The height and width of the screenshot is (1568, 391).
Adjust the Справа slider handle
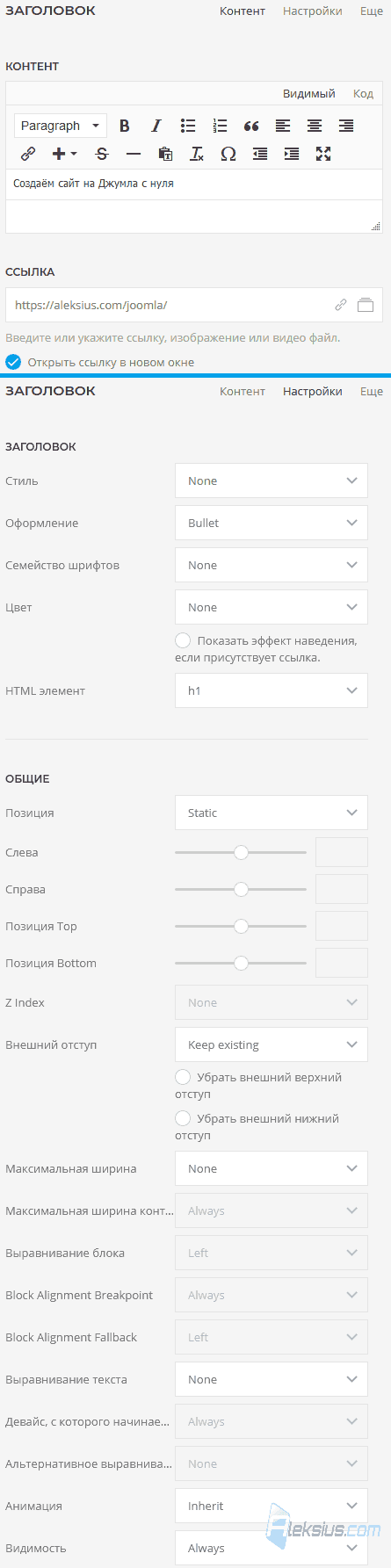(241, 889)
